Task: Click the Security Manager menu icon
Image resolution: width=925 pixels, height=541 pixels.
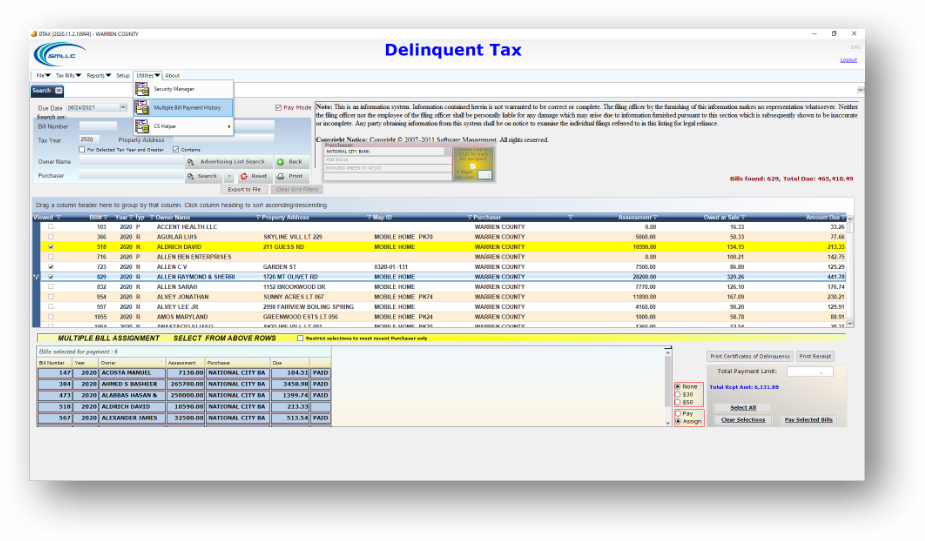Action: tap(142, 89)
